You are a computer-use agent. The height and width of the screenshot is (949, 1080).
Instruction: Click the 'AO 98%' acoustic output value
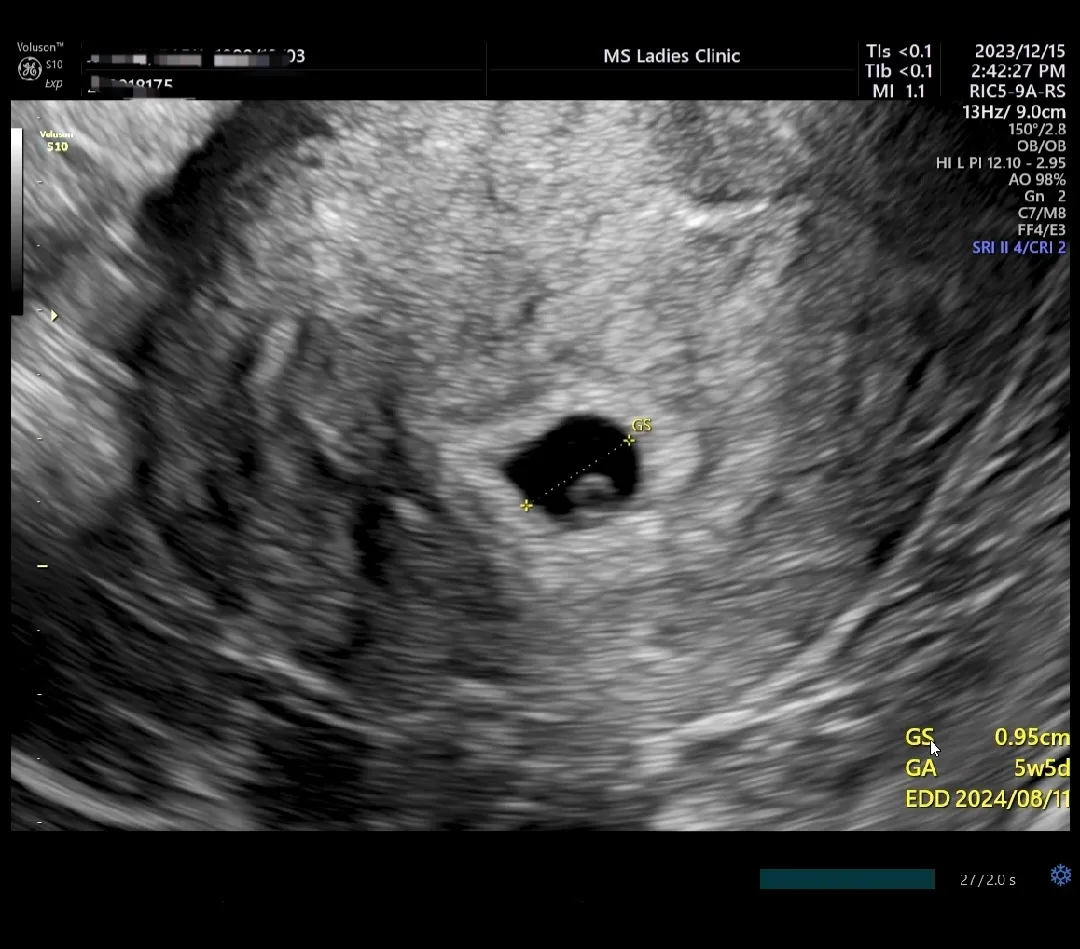pos(1037,180)
